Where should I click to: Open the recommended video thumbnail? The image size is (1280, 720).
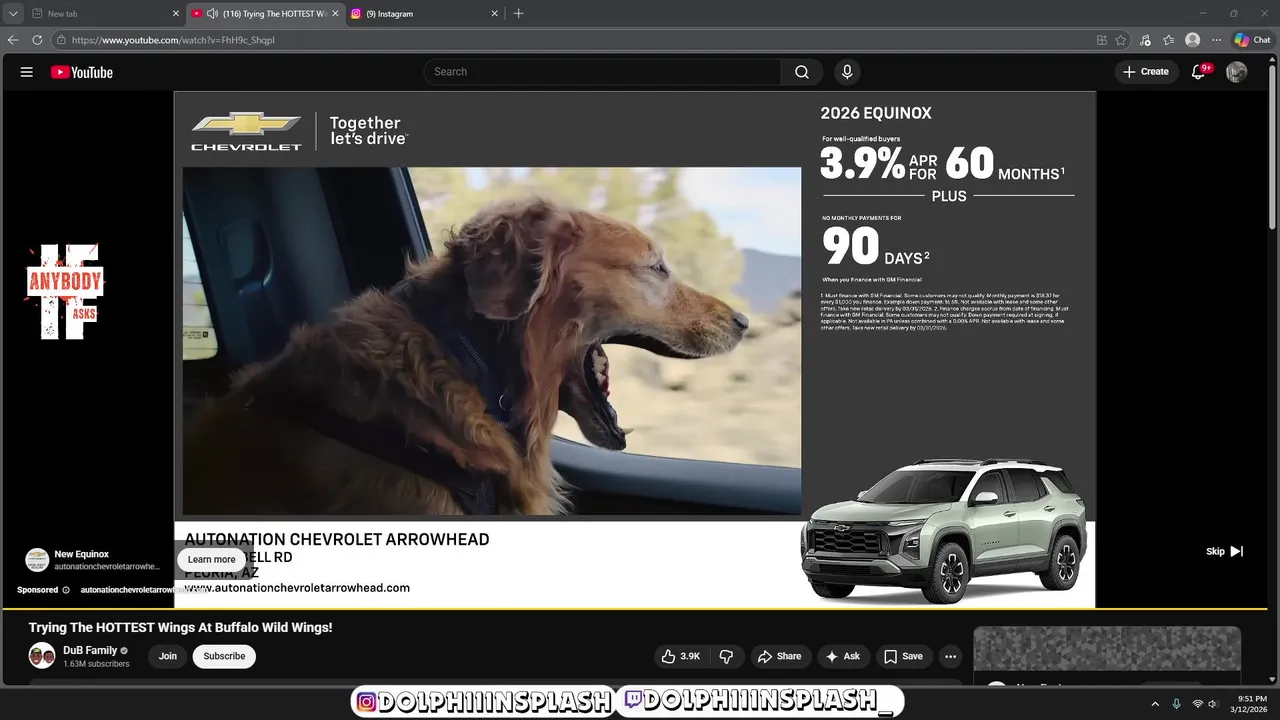(x=1107, y=649)
